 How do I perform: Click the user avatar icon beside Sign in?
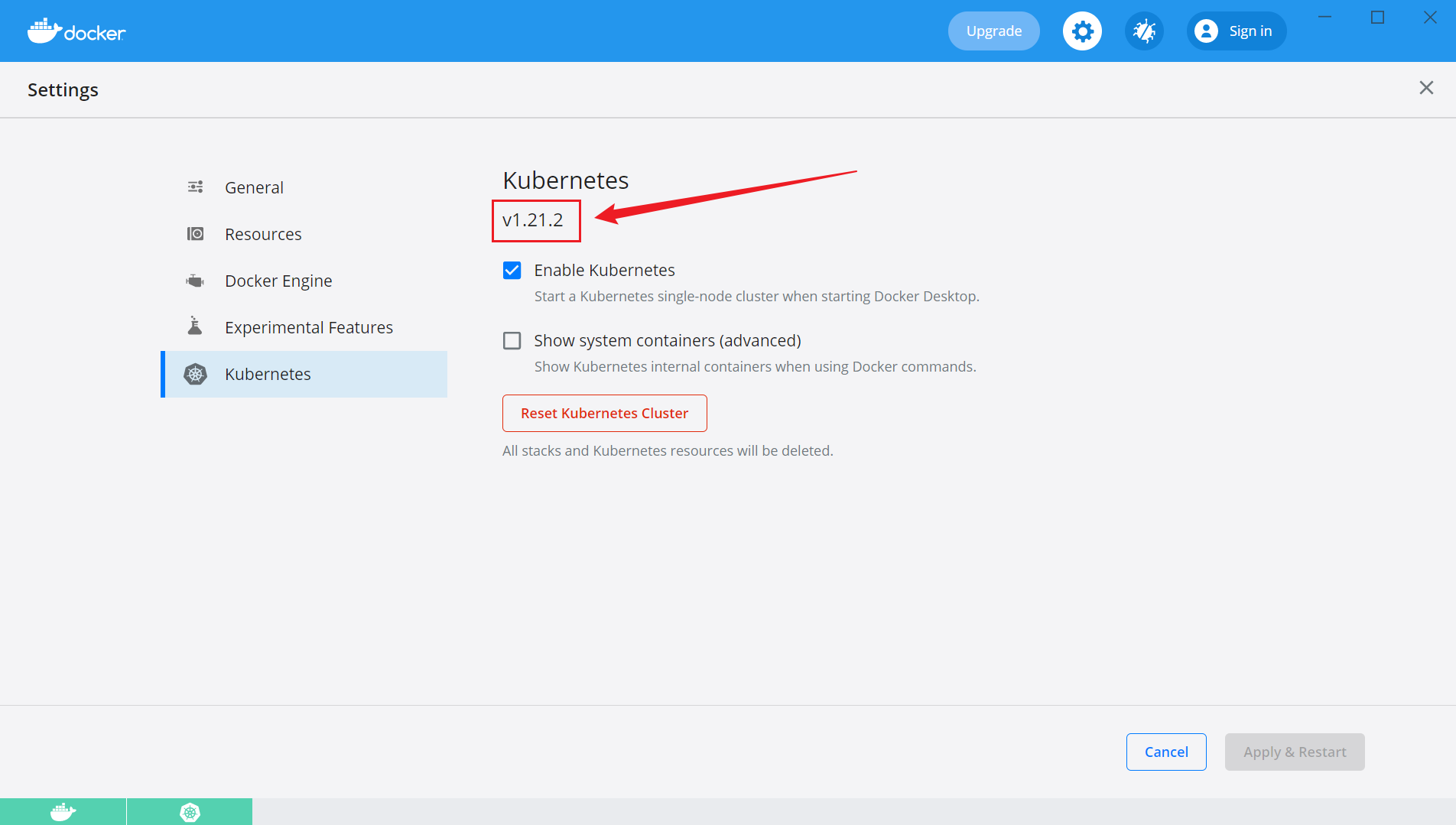(x=1206, y=31)
